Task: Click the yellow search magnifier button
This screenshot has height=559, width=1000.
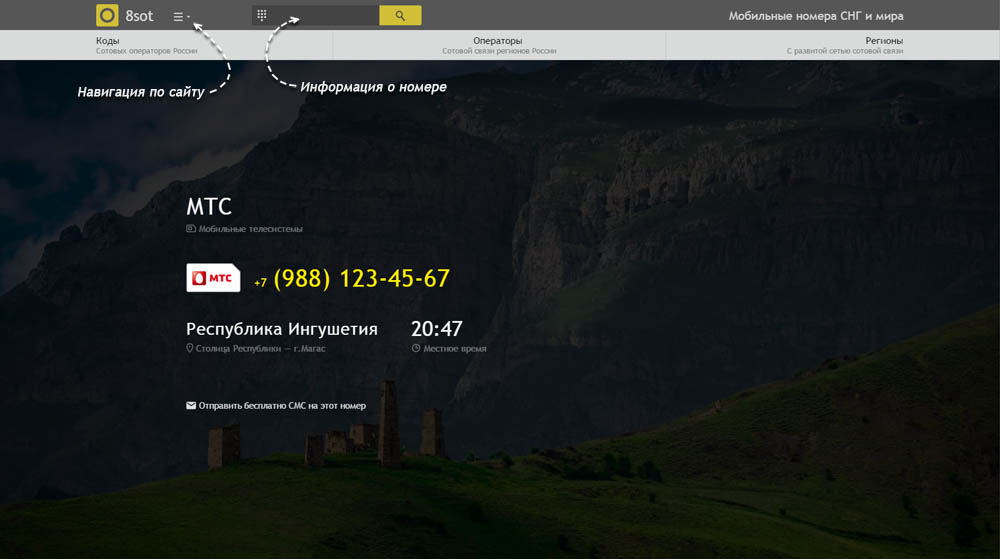Action: [400, 15]
